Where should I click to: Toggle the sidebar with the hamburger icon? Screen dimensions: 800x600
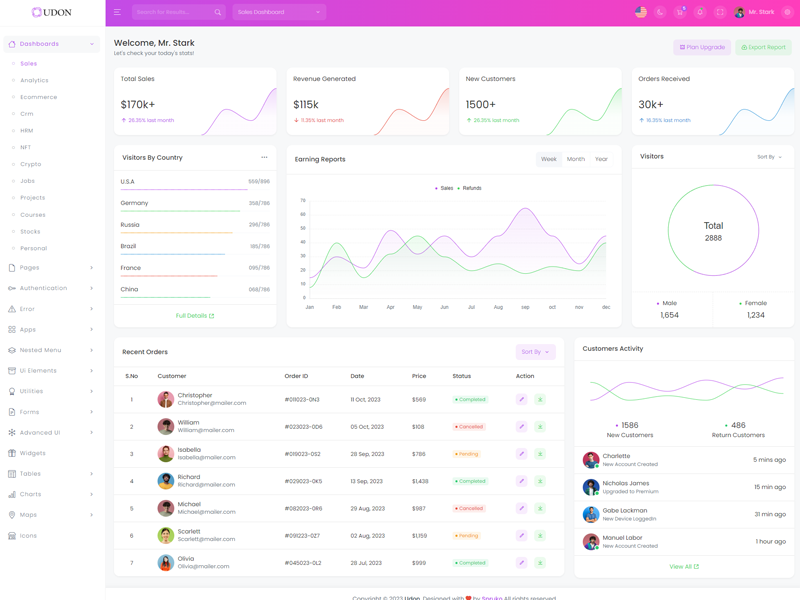point(117,12)
